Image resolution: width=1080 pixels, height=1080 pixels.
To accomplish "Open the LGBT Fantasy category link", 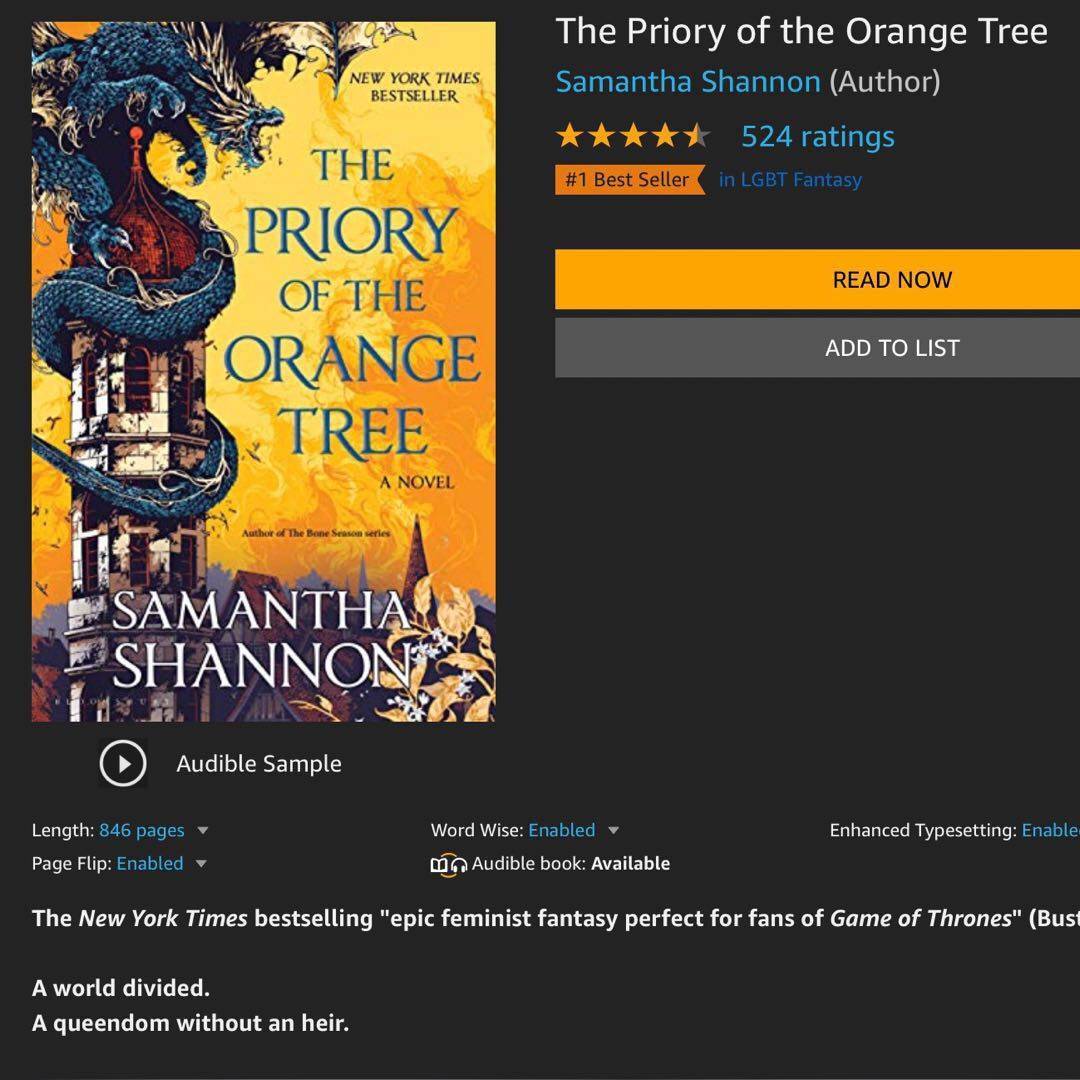I will 790,180.
